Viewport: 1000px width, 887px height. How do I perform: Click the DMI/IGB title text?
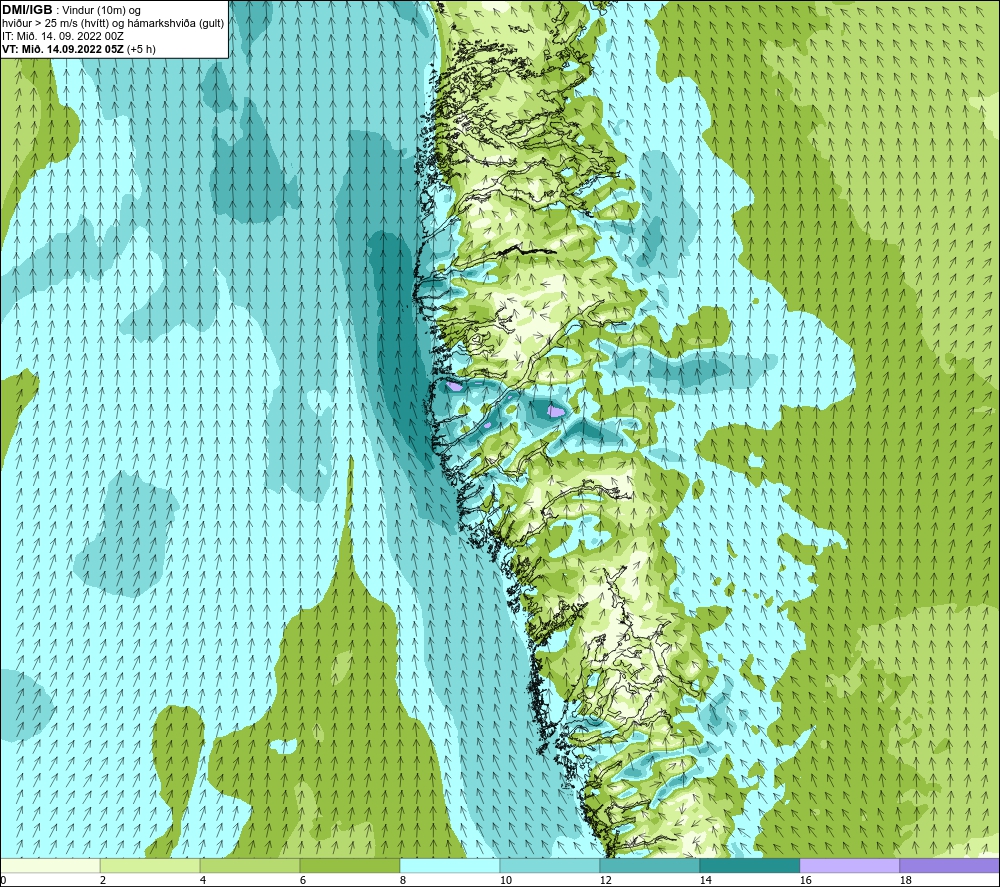(27, 10)
